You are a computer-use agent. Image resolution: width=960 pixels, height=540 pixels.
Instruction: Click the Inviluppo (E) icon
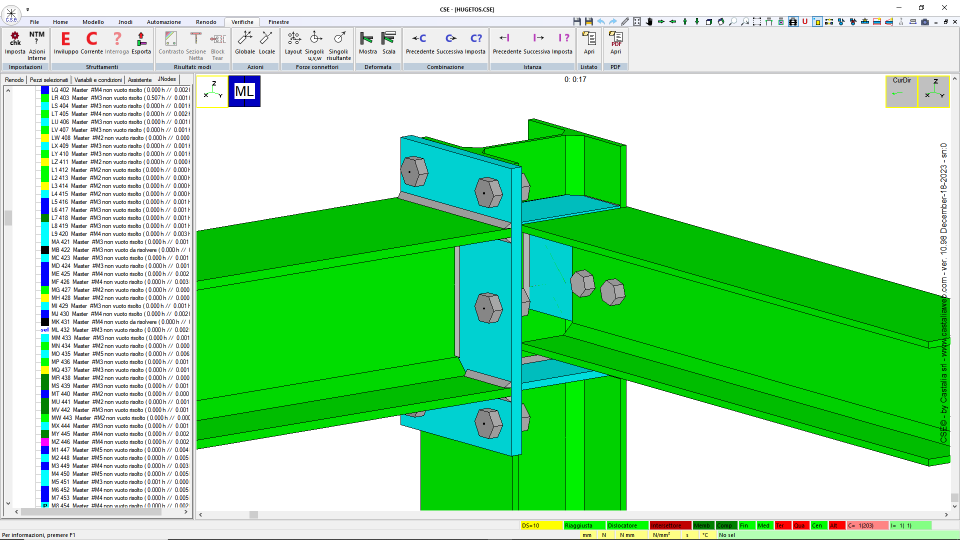66,43
